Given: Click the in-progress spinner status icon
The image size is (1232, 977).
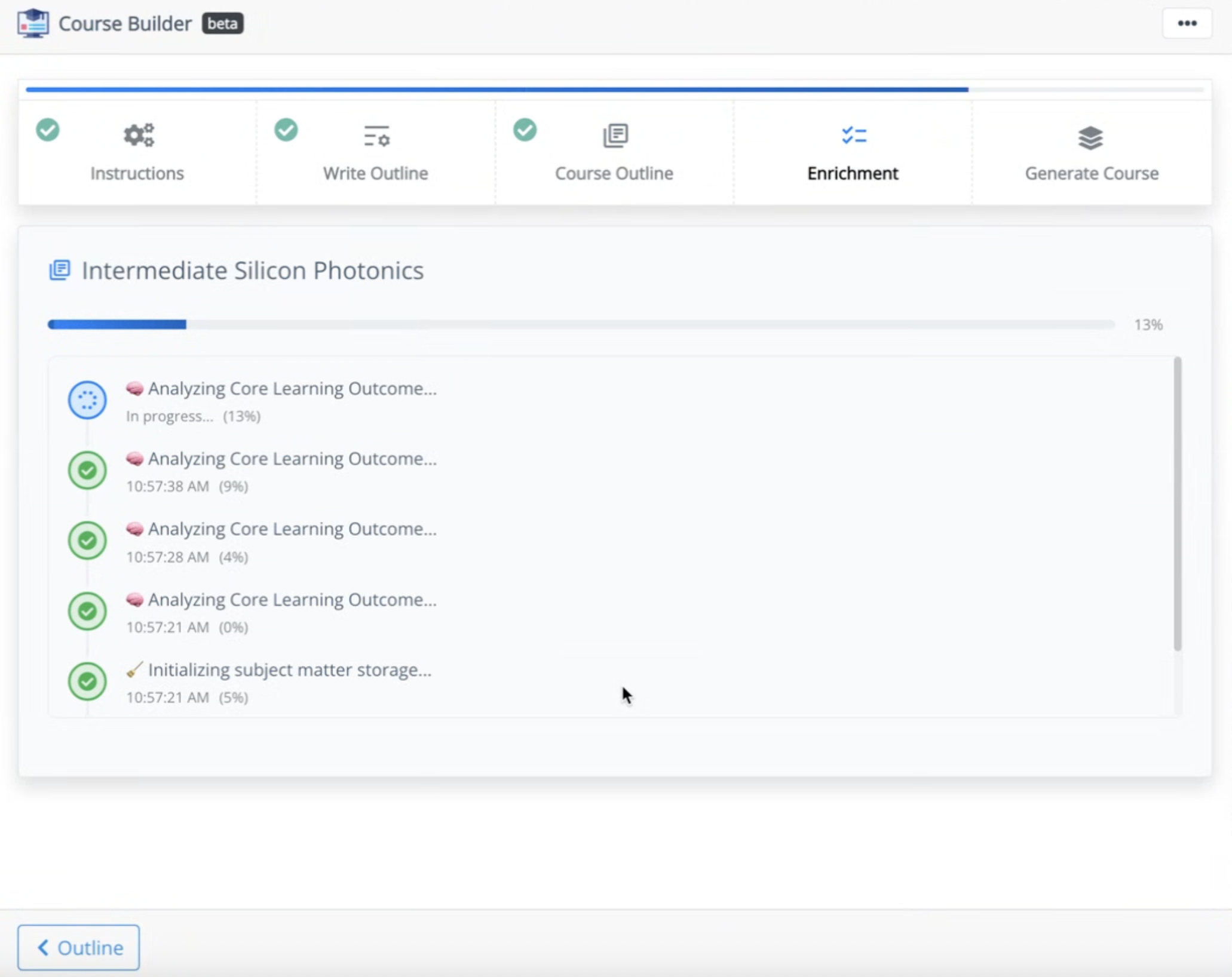Looking at the screenshot, I should click(x=87, y=400).
